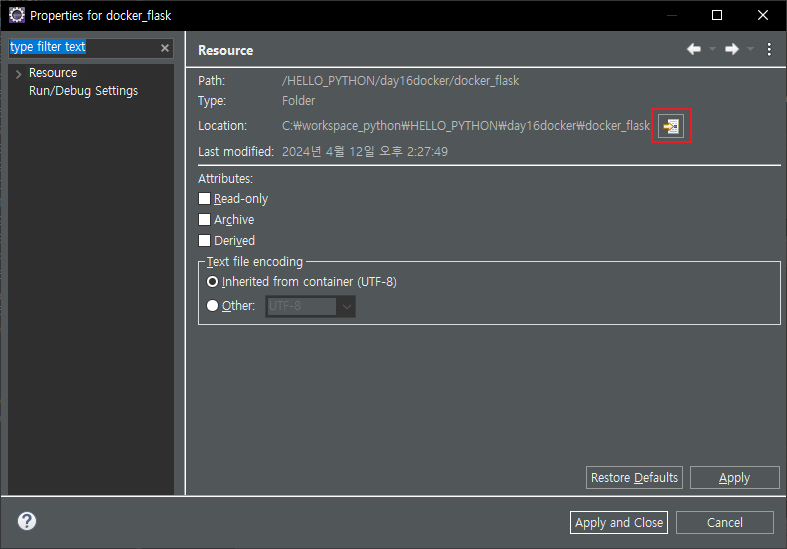Click the location C:\workspace_python path text
The width and height of the screenshot is (787, 549).
pos(465,125)
